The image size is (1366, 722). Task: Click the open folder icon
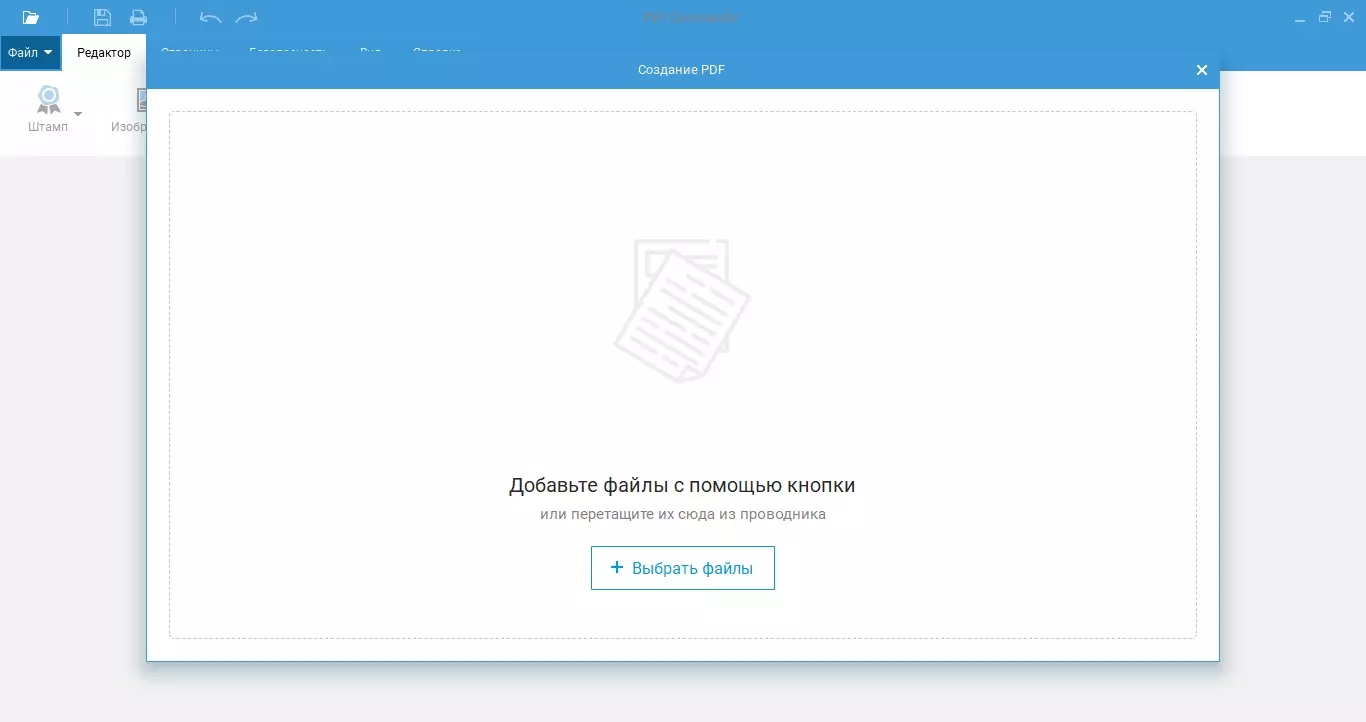click(31, 17)
